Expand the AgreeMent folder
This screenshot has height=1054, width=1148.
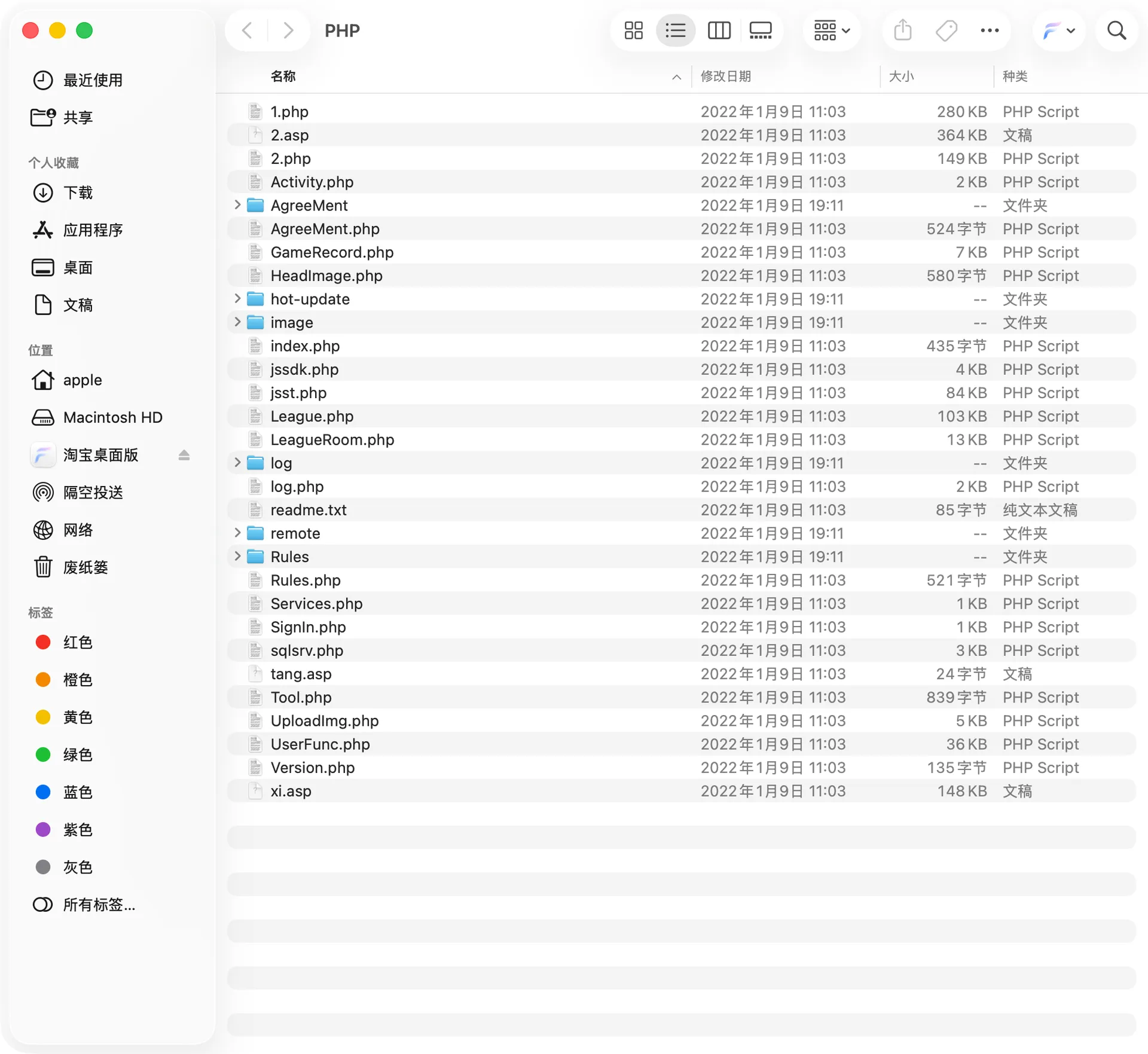pyautogui.click(x=237, y=205)
